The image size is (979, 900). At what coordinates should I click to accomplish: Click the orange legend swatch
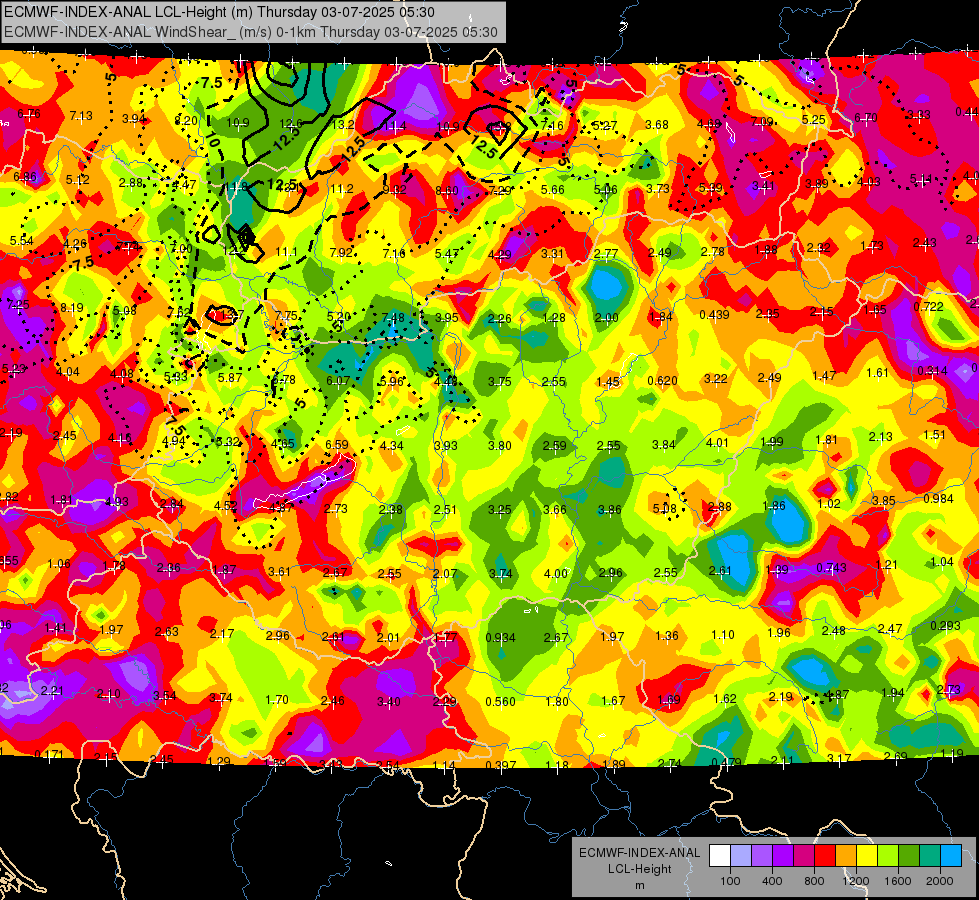pos(846,856)
